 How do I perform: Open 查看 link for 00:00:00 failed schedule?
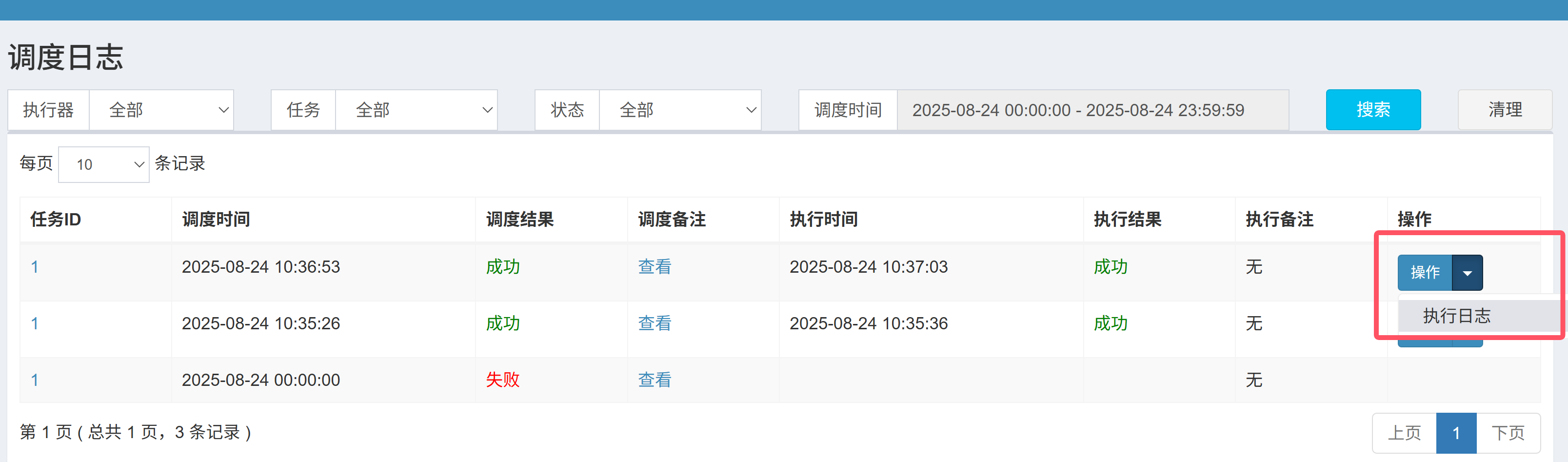[655, 381]
